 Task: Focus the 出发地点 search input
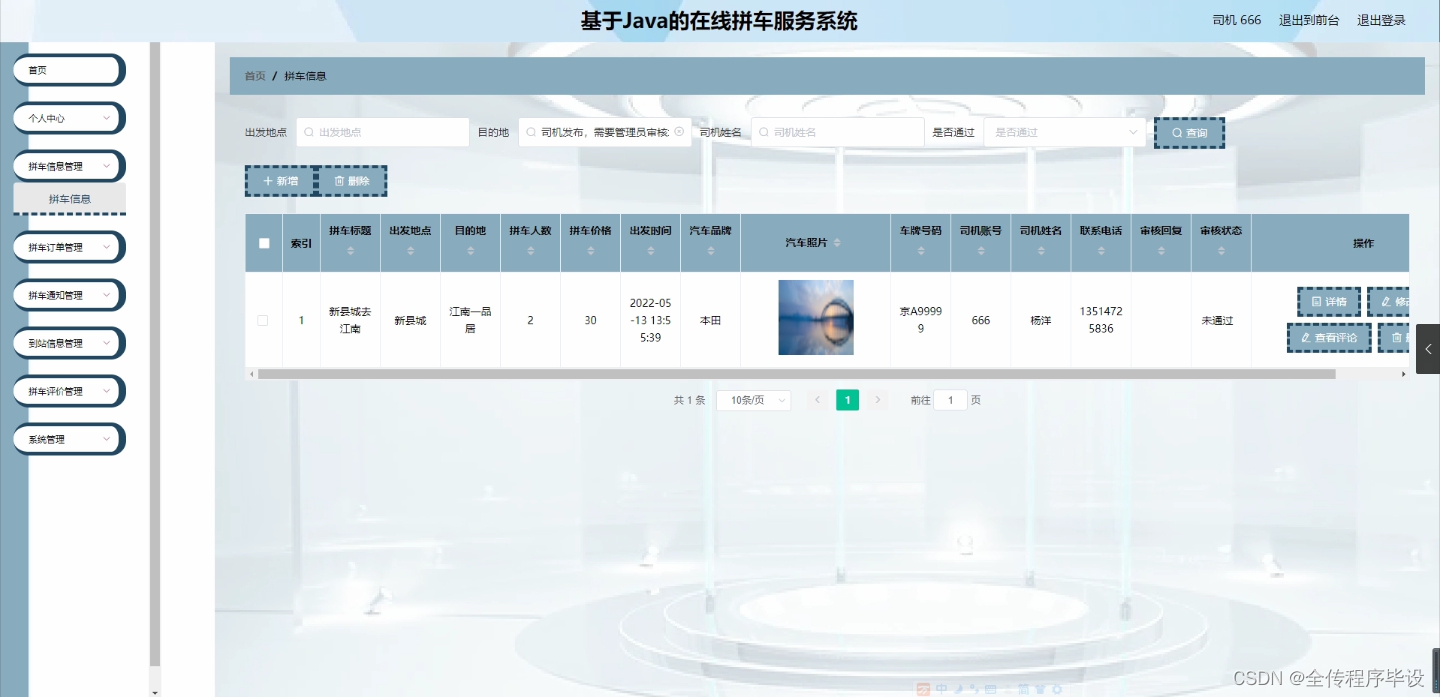point(382,132)
